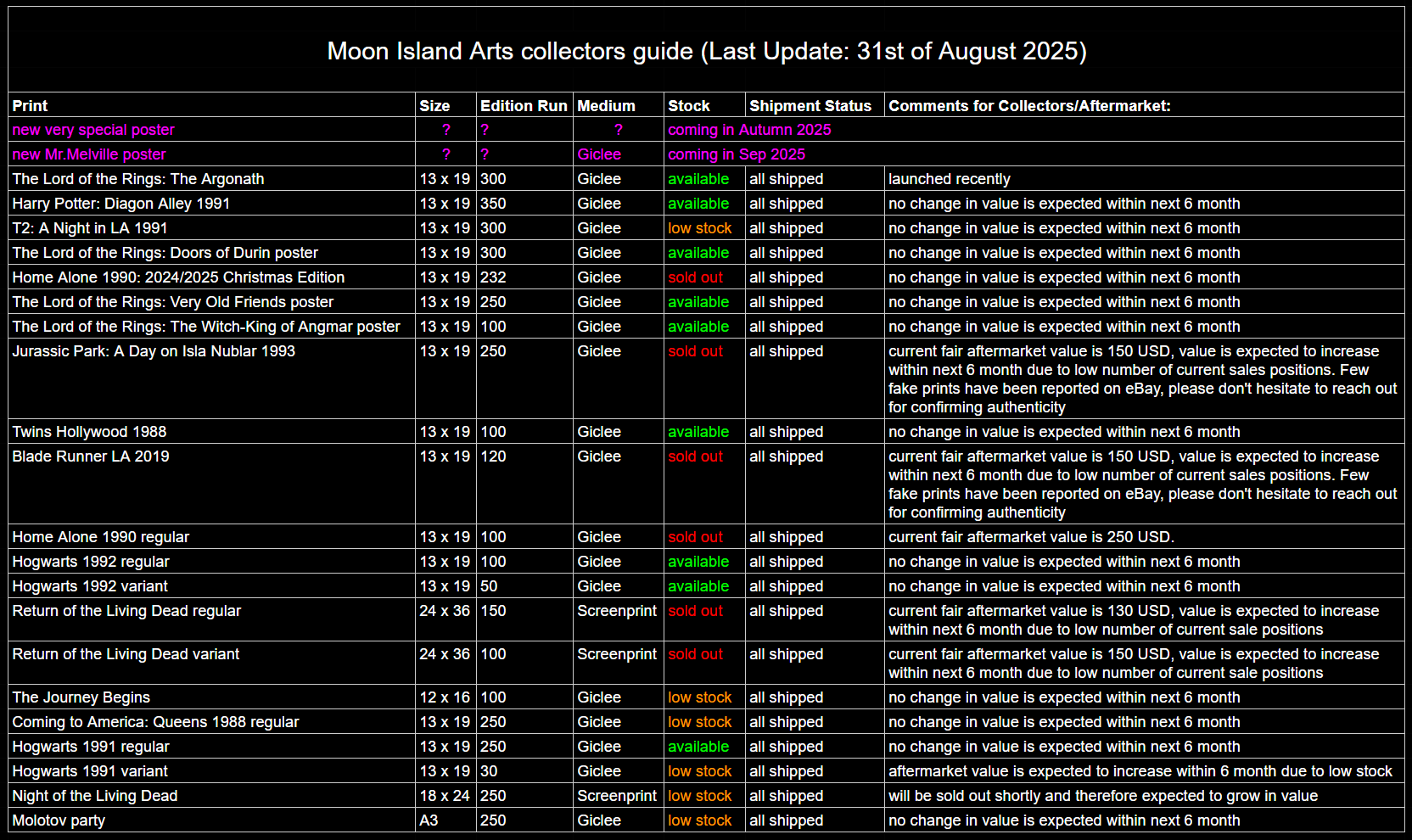The image size is (1412, 840).
Task: Click the Jurassic Park aftermarket comment
Action: coord(1142,379)
